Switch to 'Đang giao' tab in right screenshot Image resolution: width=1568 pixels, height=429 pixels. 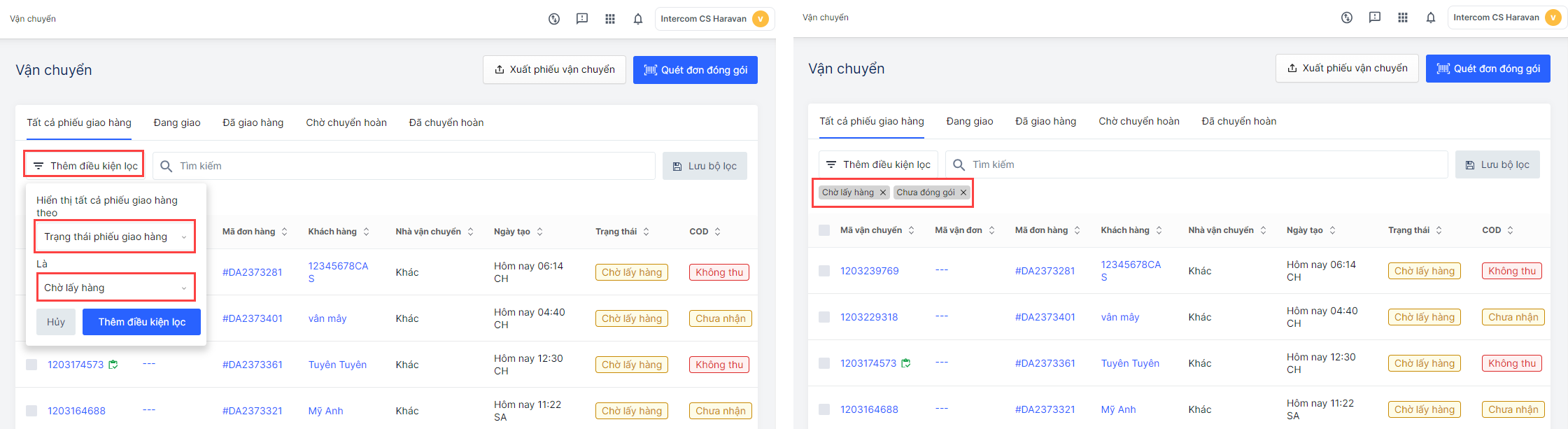pyautogui.click(x=970, y=121)
